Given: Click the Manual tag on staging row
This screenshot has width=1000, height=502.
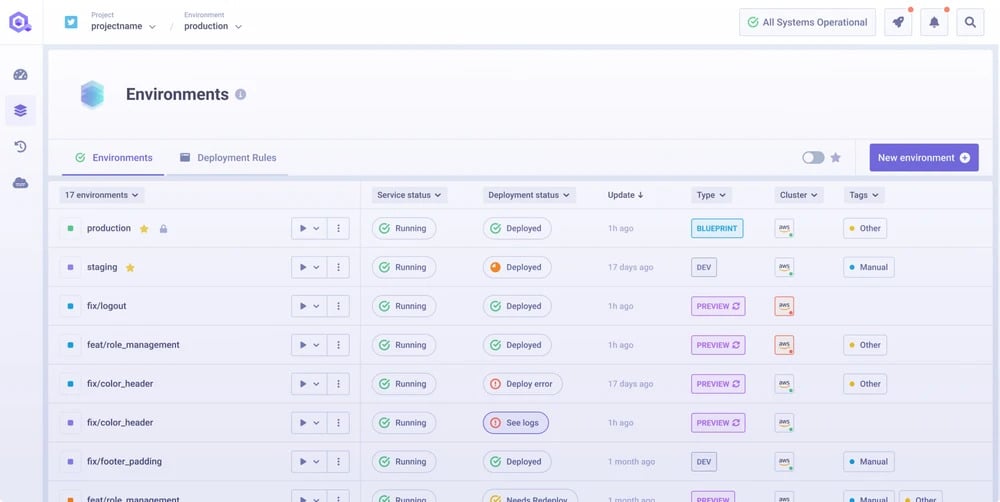Looking at the screenshot, I should point(869,267).
